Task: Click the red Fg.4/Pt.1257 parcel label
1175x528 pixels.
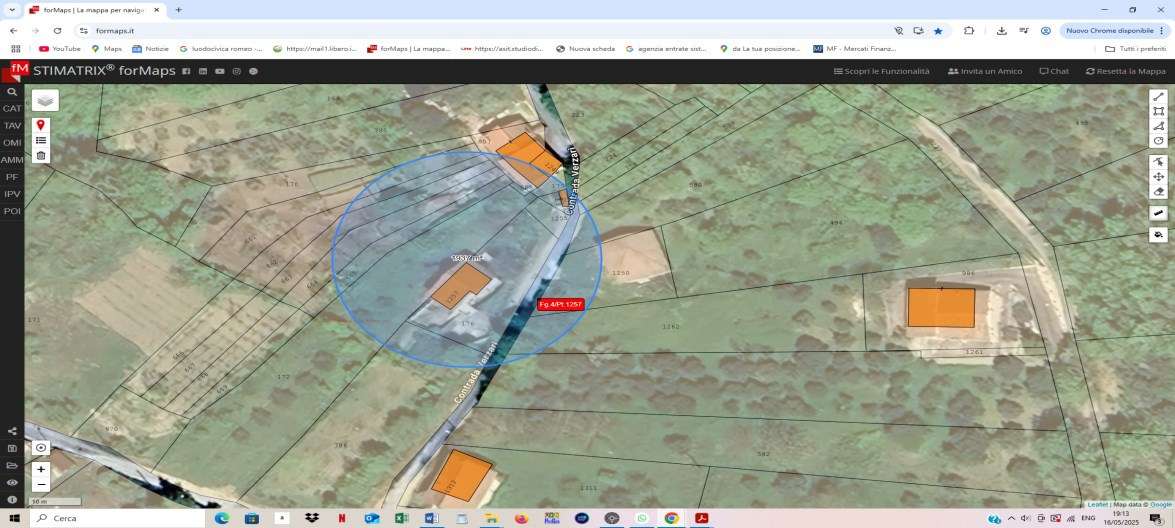Action: click(x=560, y=304)
